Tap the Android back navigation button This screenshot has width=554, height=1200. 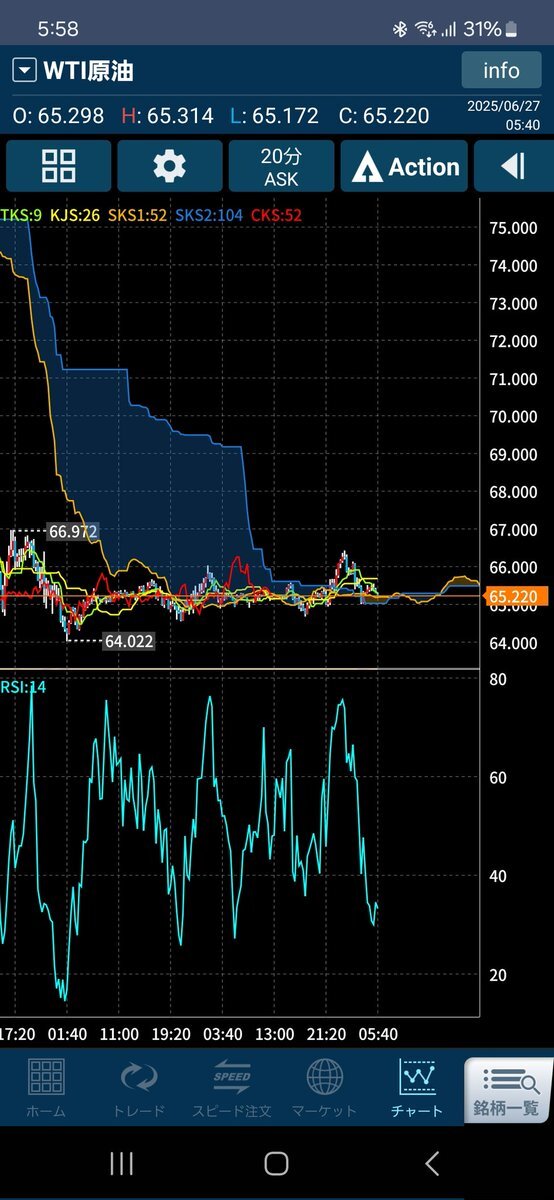tap(432, 1163)
